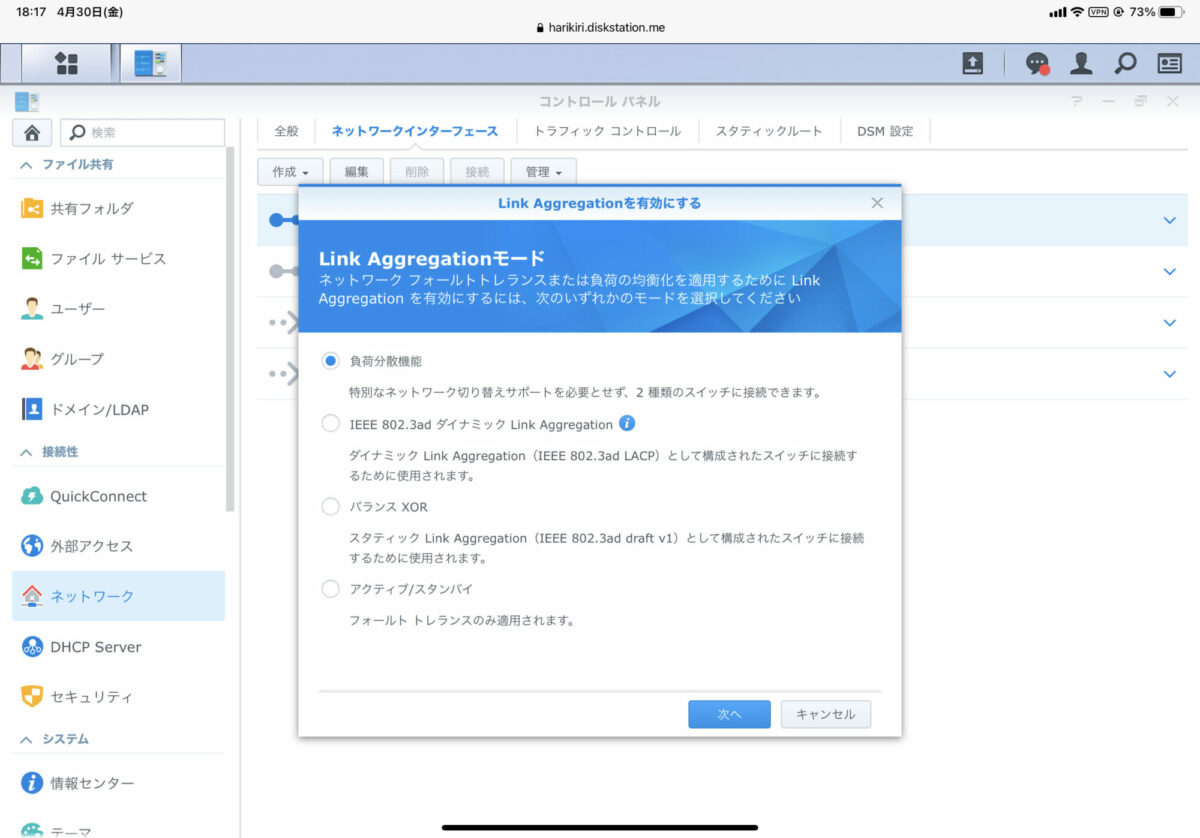The image size is (1200, 838).
Task: Switch to Control Panel taskbar icon
Action: point(151,64)
